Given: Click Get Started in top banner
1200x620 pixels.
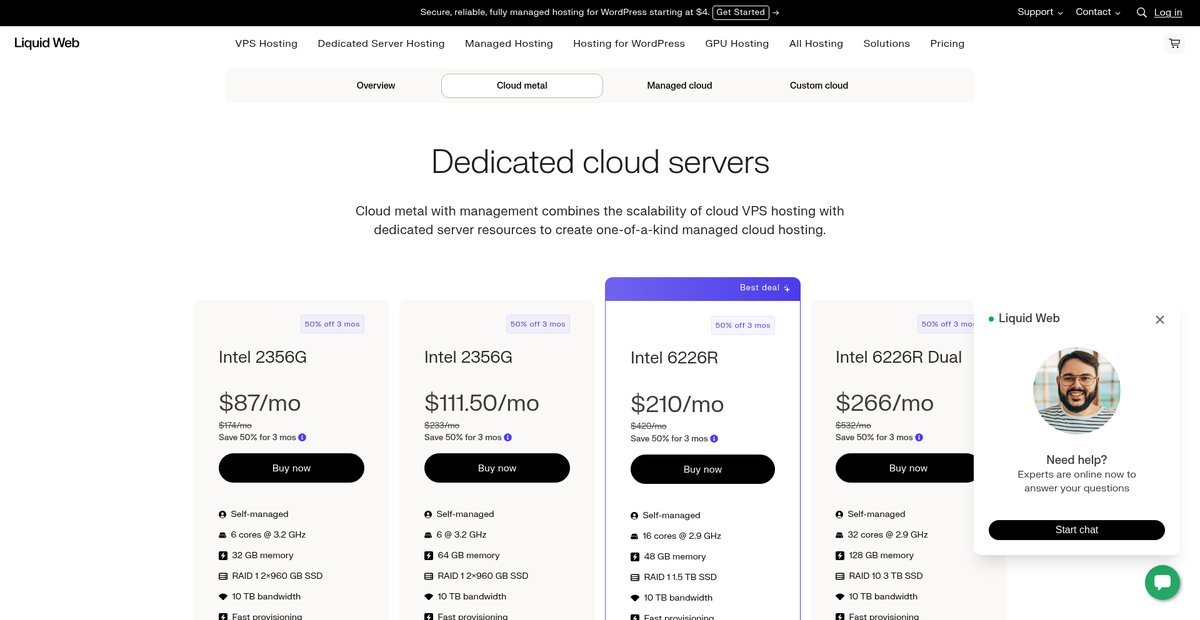Looking at the screenshot, I should 741,12.
